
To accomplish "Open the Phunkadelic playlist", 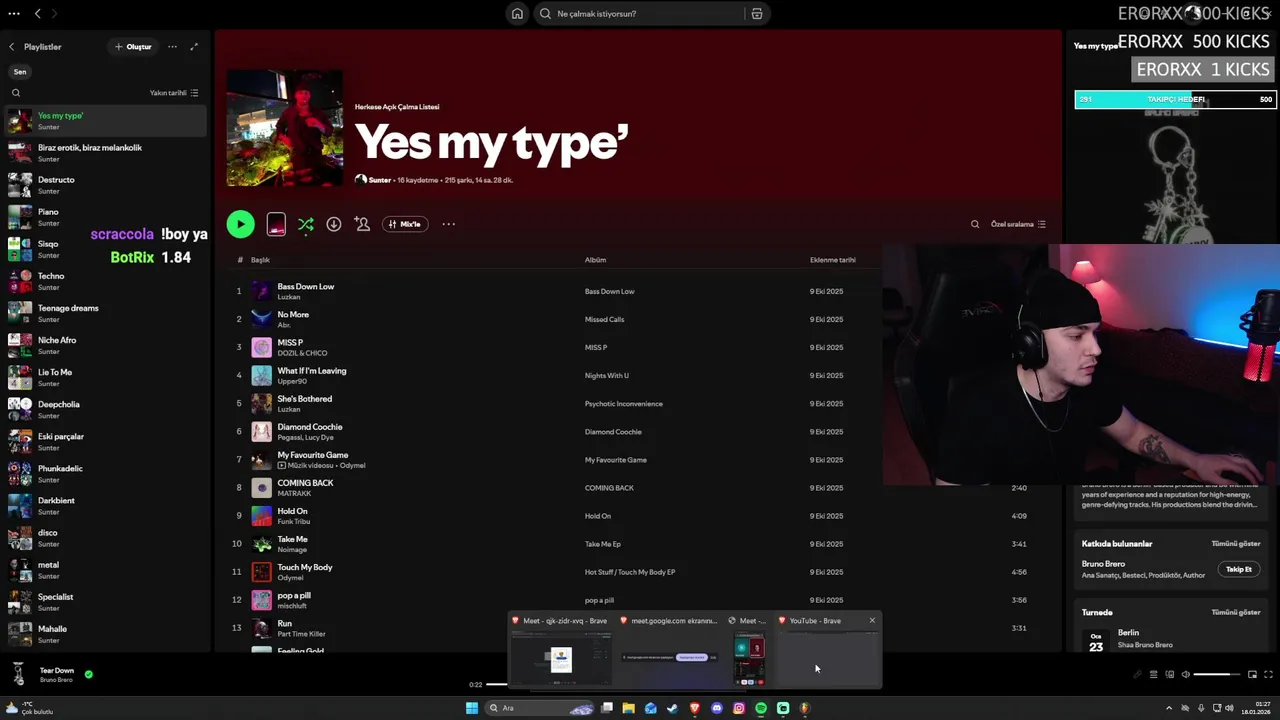I will (x=104, y=472).
